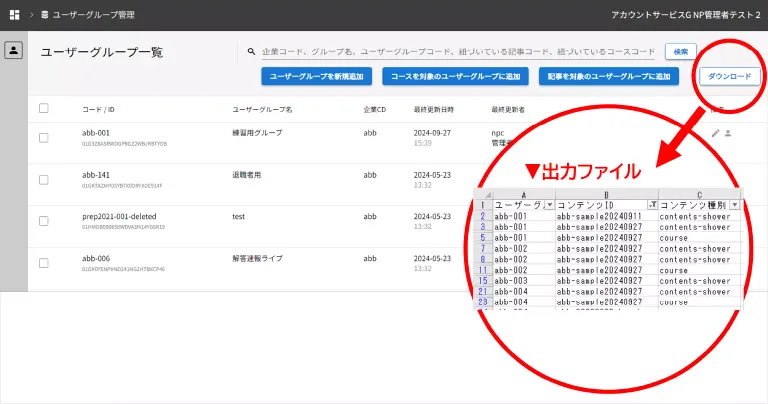Click the 2024-05-23 date in abb-141 row

(432, 175)
